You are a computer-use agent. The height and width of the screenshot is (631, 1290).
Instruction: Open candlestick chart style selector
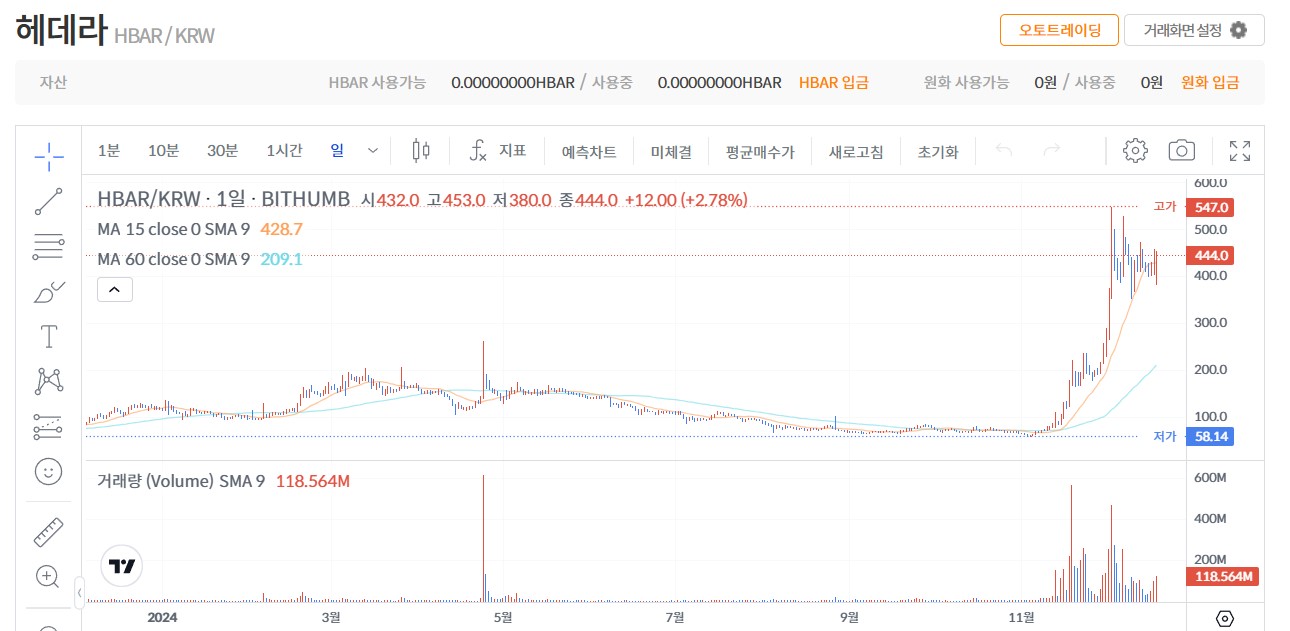pos(422,151)
